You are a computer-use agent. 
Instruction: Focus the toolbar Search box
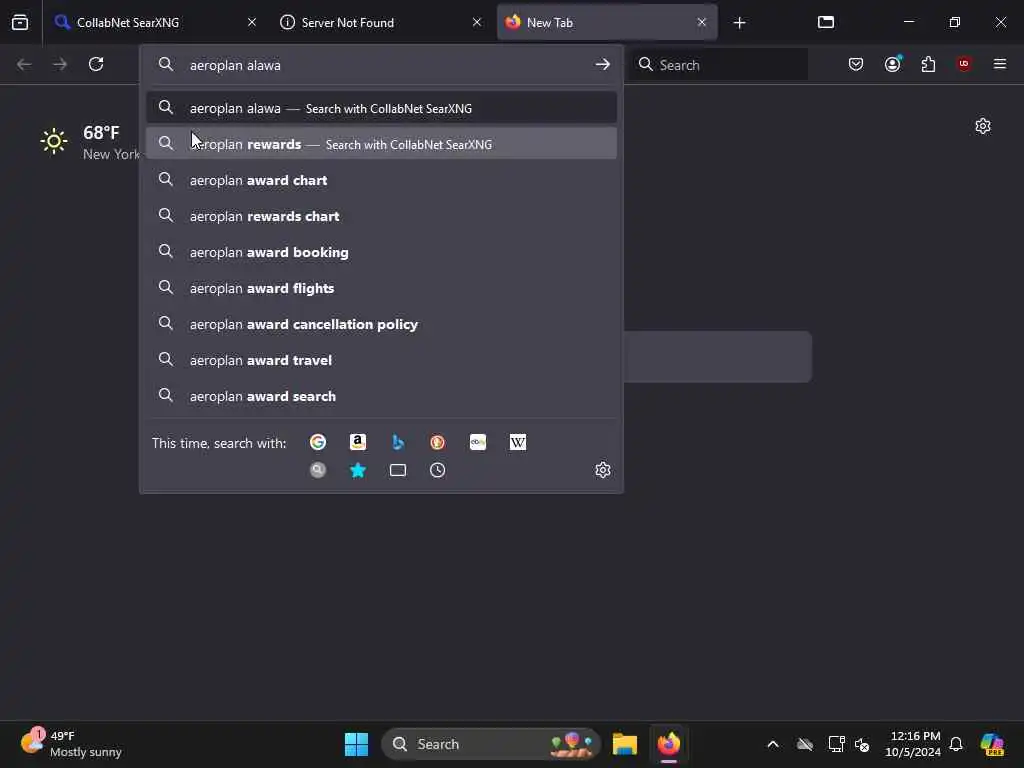720,65
